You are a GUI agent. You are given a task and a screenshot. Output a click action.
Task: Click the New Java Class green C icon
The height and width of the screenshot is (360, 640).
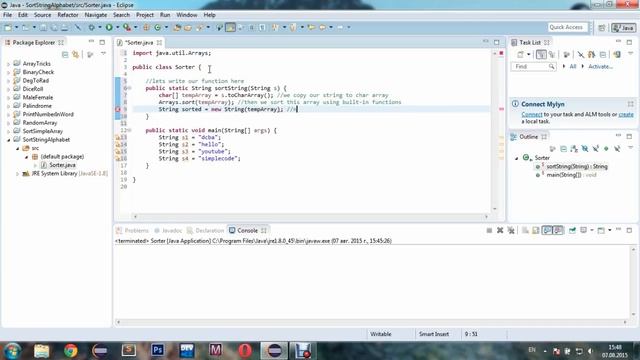[158, 27]
